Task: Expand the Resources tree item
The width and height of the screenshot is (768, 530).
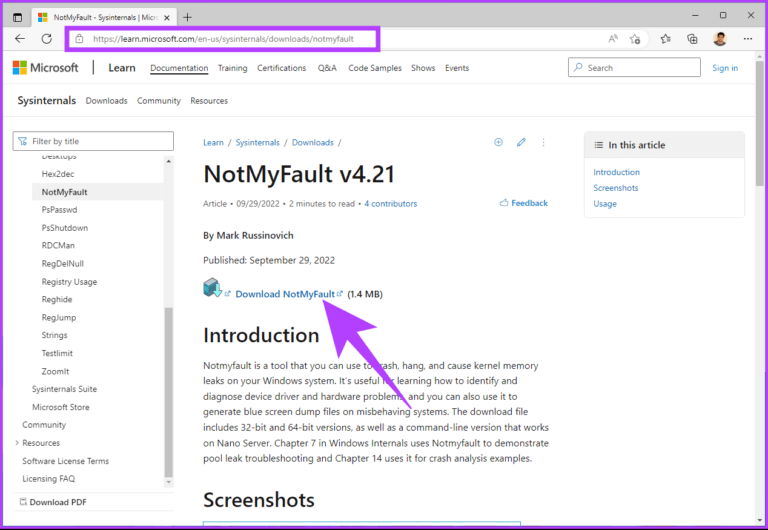Action: click(x=17, y=443)
